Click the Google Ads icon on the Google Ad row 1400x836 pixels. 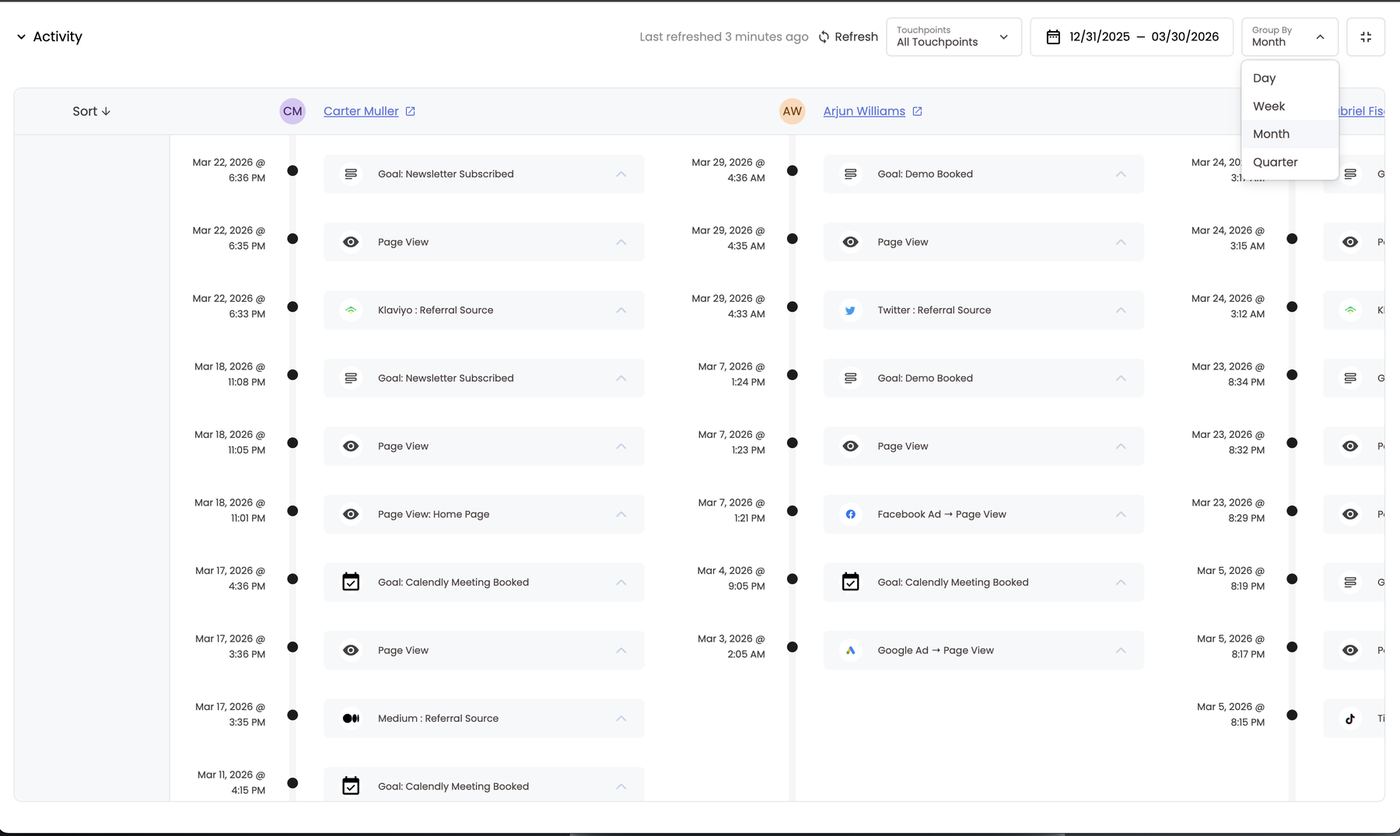(850, 650)
